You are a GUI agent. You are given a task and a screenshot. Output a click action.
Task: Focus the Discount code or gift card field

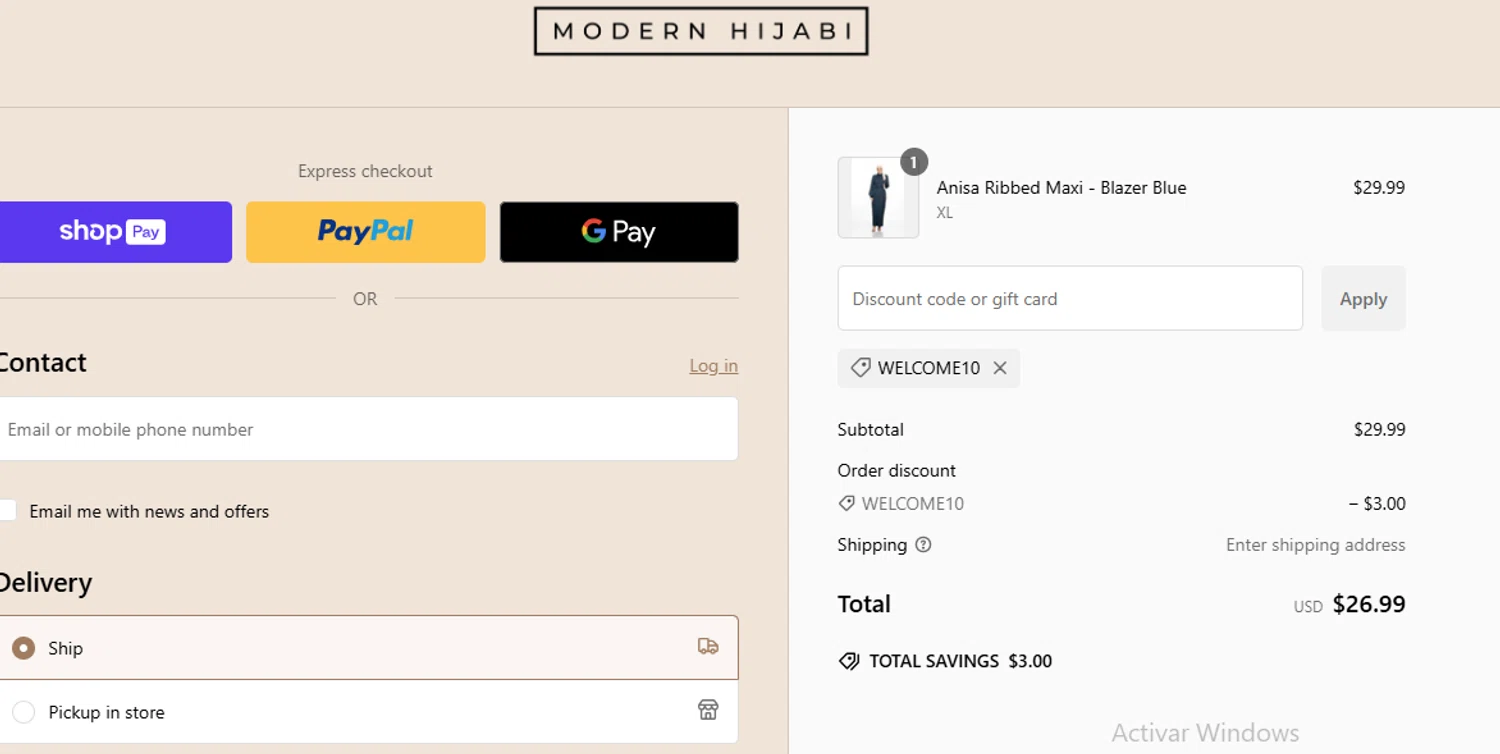tap(1070, 298)
